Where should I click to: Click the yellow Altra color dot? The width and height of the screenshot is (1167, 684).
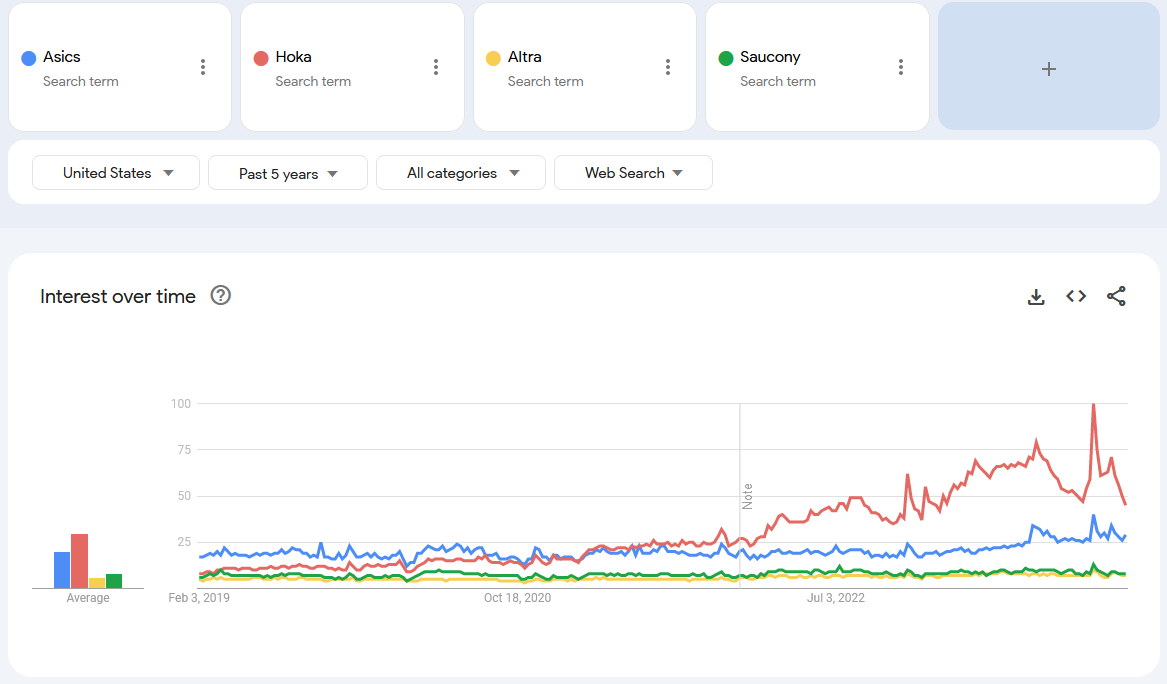(x=493, y=58)
